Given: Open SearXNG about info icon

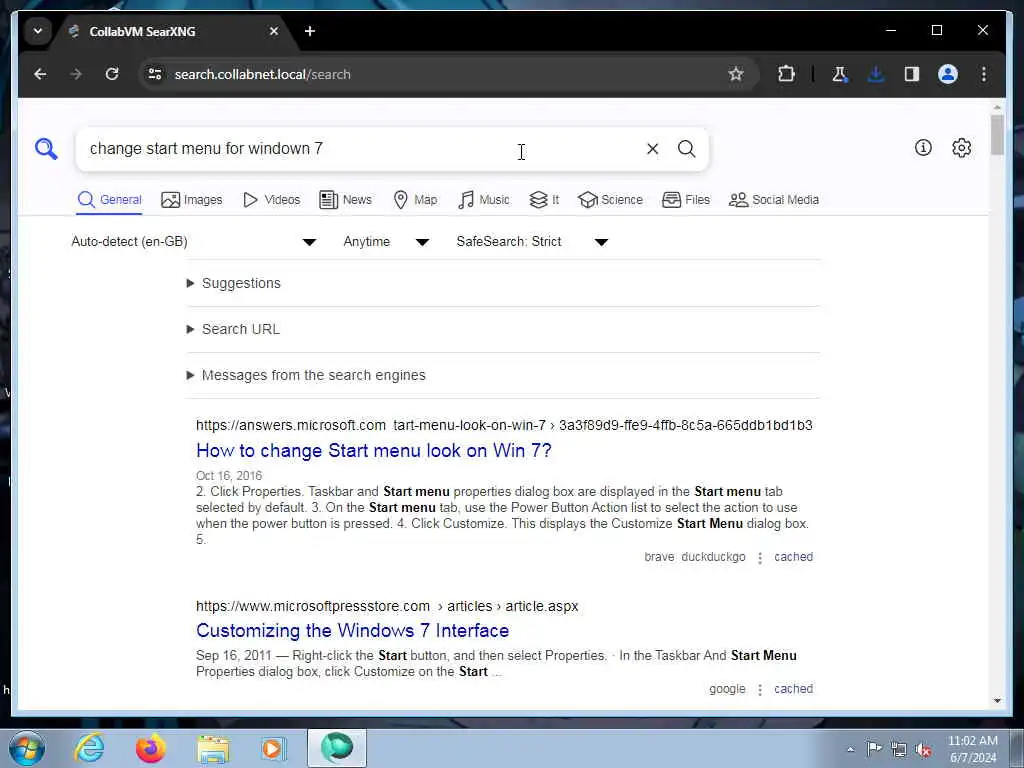Looking at the screenshot, I should 923,148.
